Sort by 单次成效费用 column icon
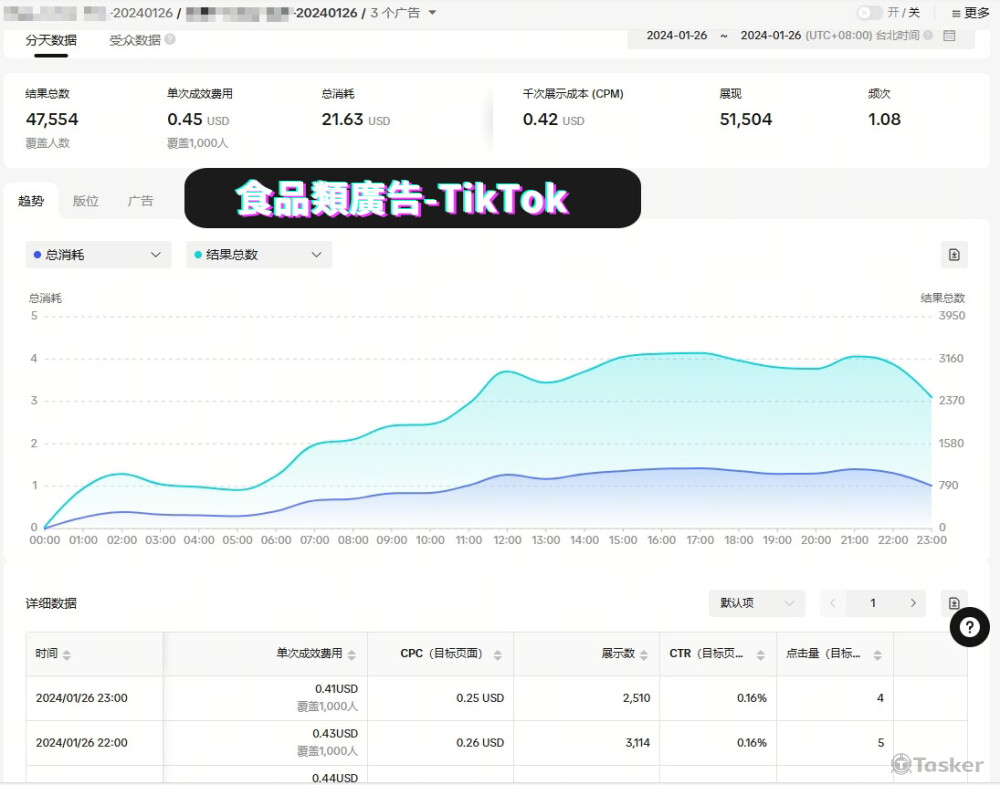1000x785 pixels. (352, 654)
